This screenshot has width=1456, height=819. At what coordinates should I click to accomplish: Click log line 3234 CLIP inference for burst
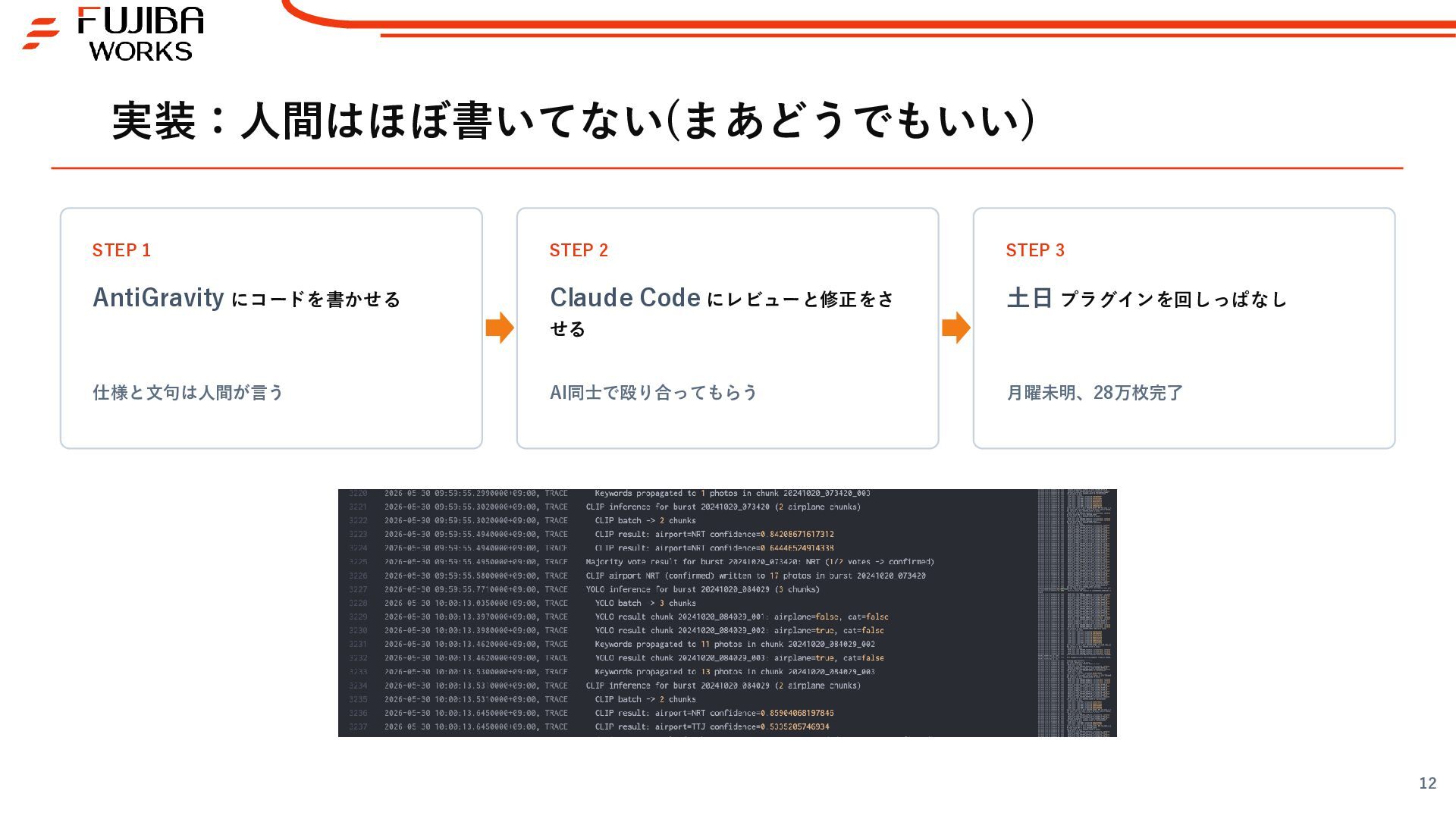click(x=723, y=686)
